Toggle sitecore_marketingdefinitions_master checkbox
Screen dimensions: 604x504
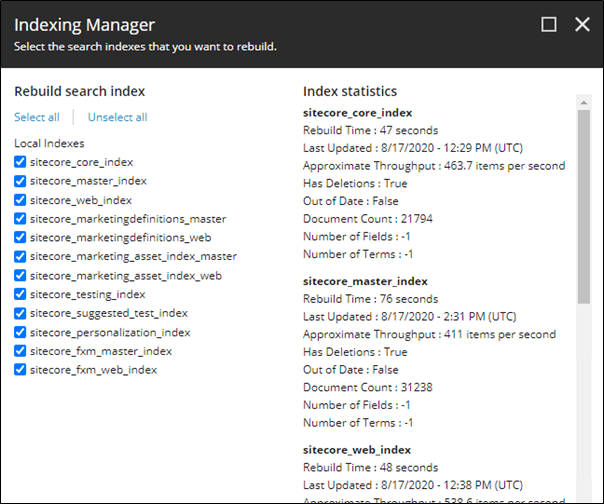pos(20,218)
